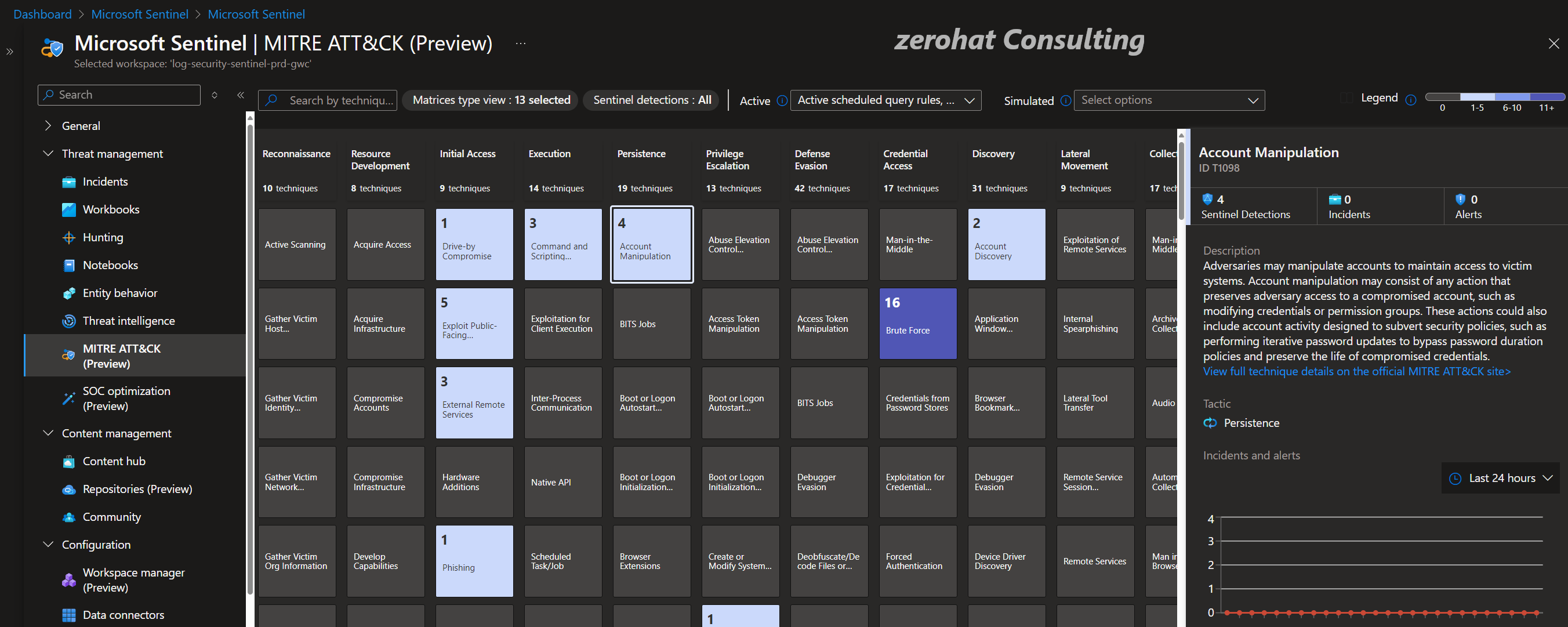Viewport: 1568px width, 627px height.
Task: Focus Search by technique field
Action: coord(328,100)
